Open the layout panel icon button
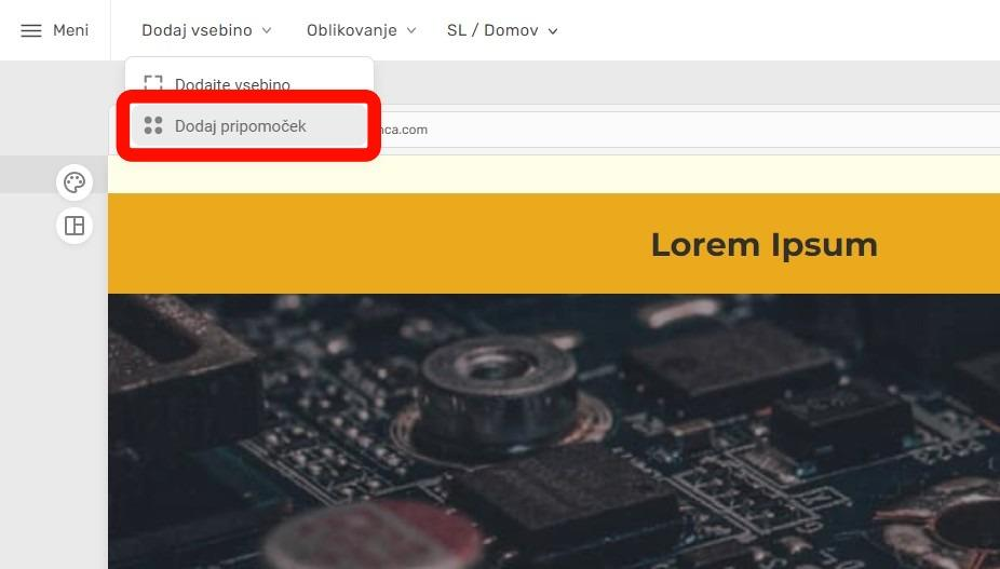This screenshot has height=569, width=1000. click(x=75, y=226)
